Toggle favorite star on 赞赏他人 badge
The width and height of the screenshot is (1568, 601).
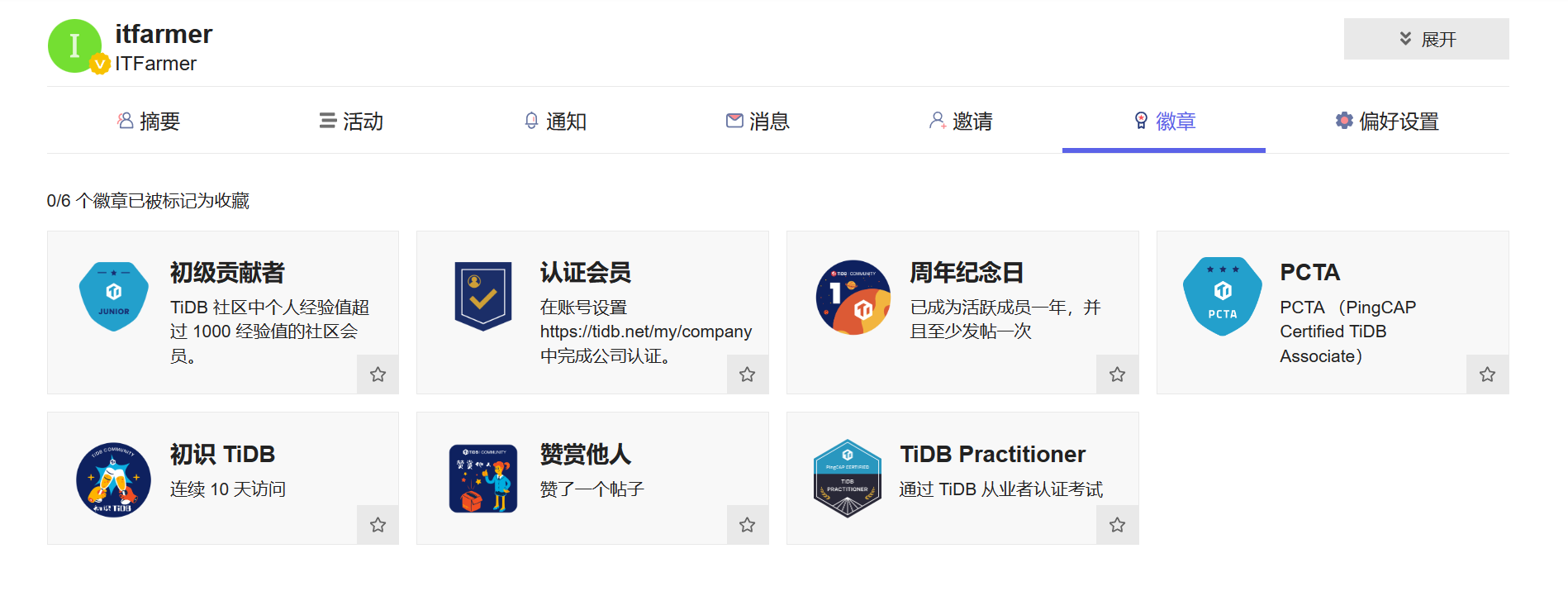tap(748, 525)
